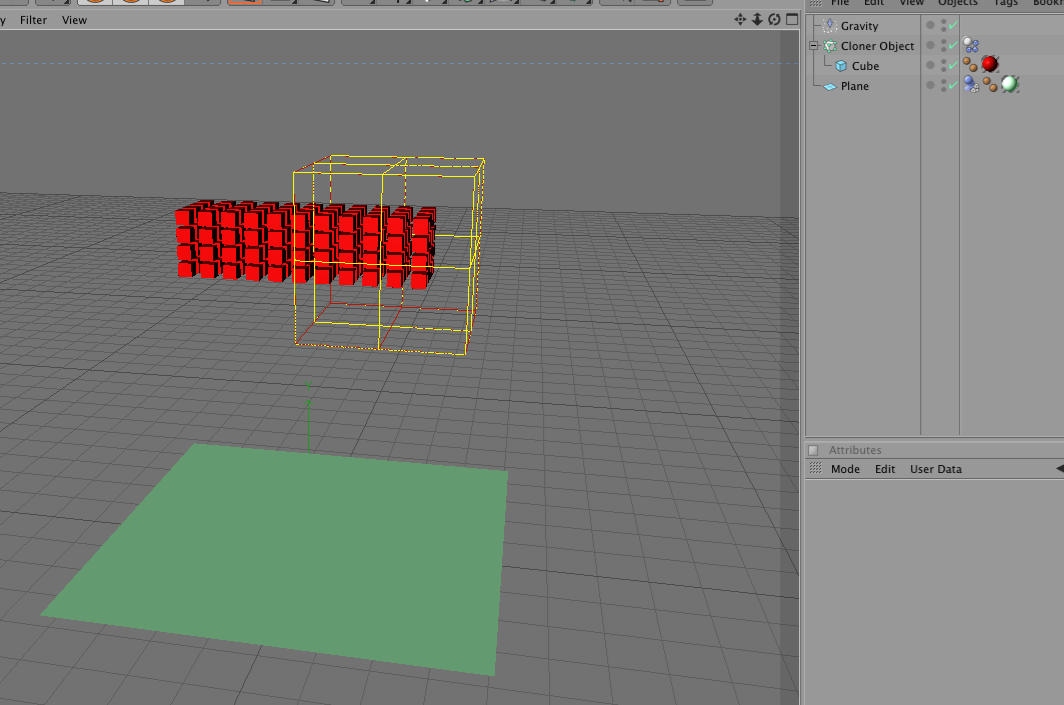
Task: Toggle the editor visibility dots for Gravity
Action: [943, 26]
